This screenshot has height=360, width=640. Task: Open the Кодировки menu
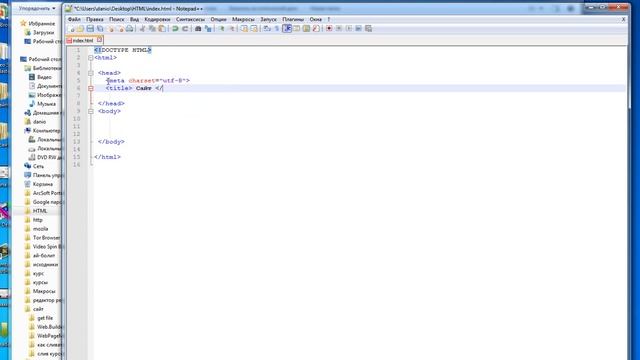point(157,19)
